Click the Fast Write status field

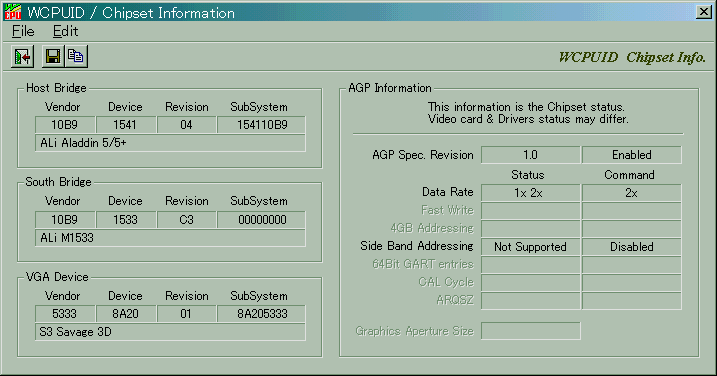(x=530, y=211)
